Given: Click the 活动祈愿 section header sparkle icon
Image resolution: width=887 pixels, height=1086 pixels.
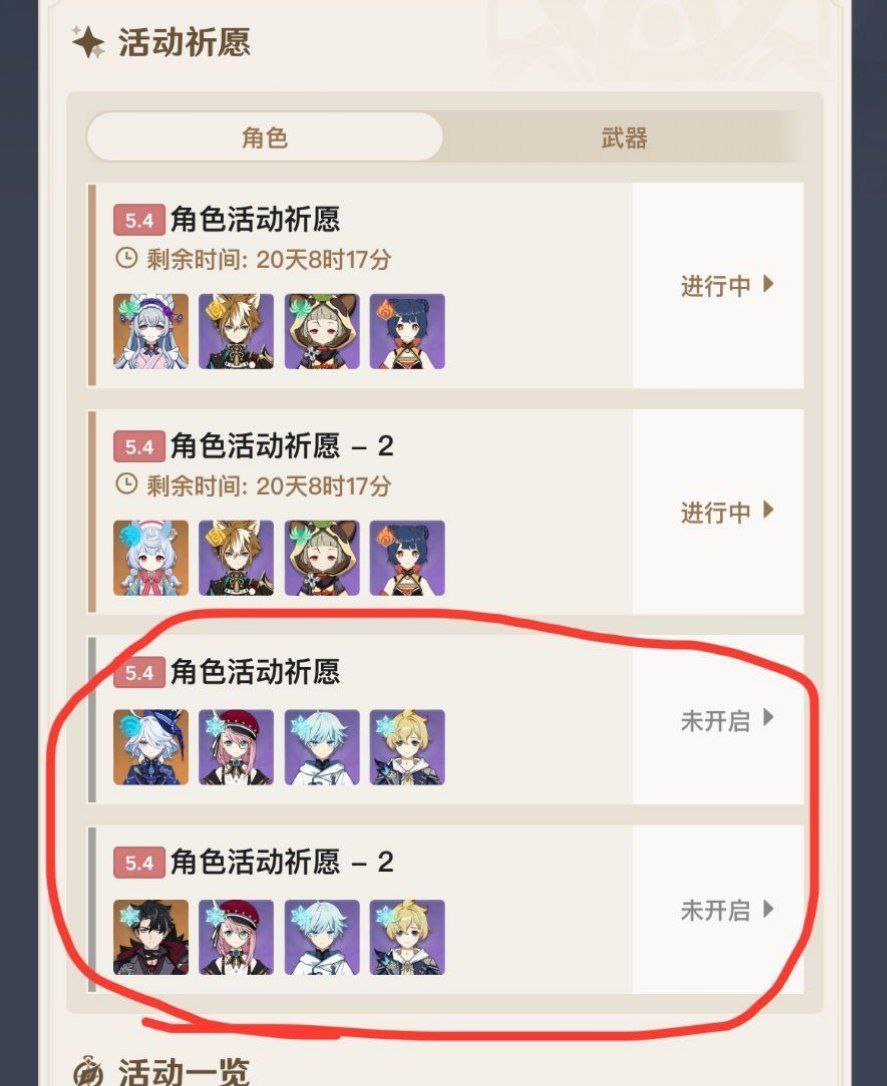Looking at the screenshot, I should click(x=89, y=42).
